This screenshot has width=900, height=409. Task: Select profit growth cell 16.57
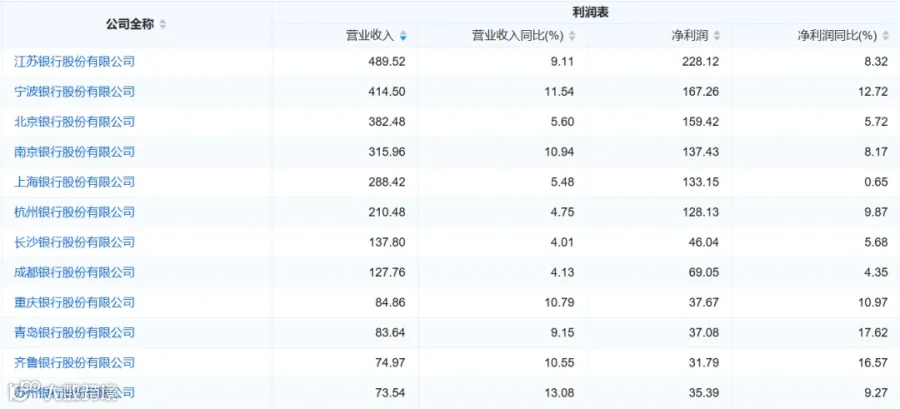pyautogui.click(x=872, y=363)
